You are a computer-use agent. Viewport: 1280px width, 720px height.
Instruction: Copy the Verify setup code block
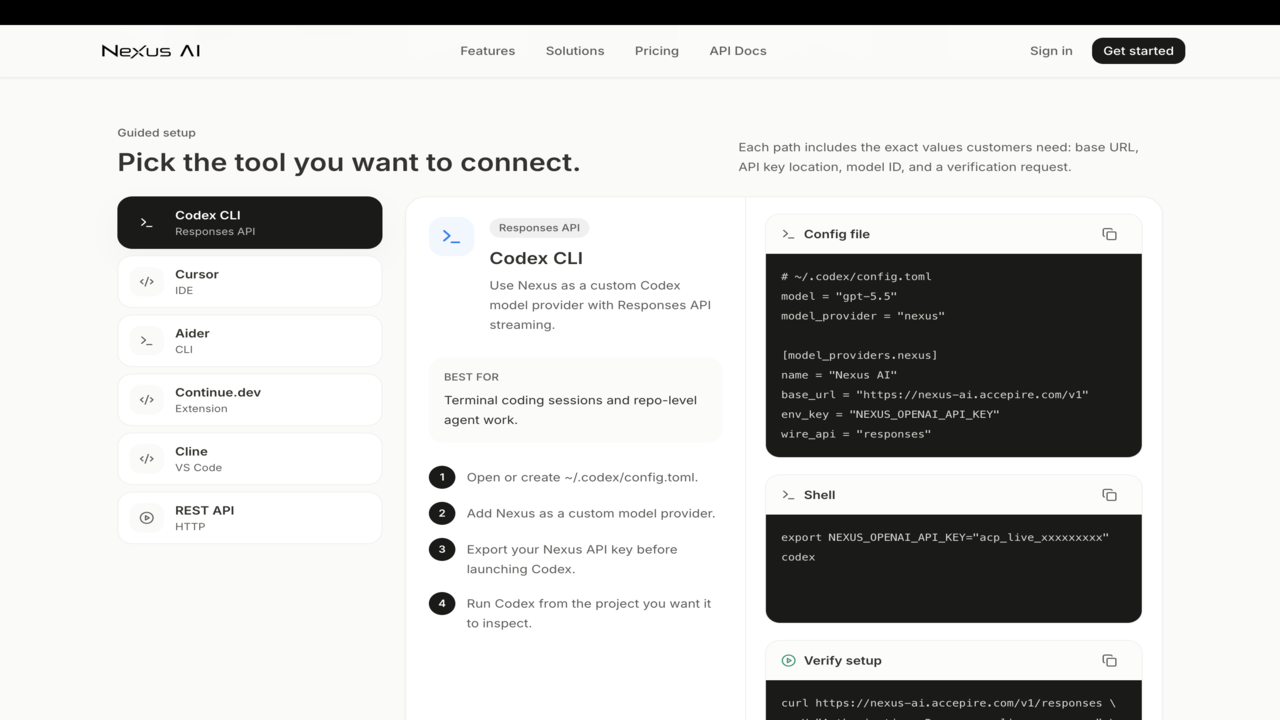1109,661
